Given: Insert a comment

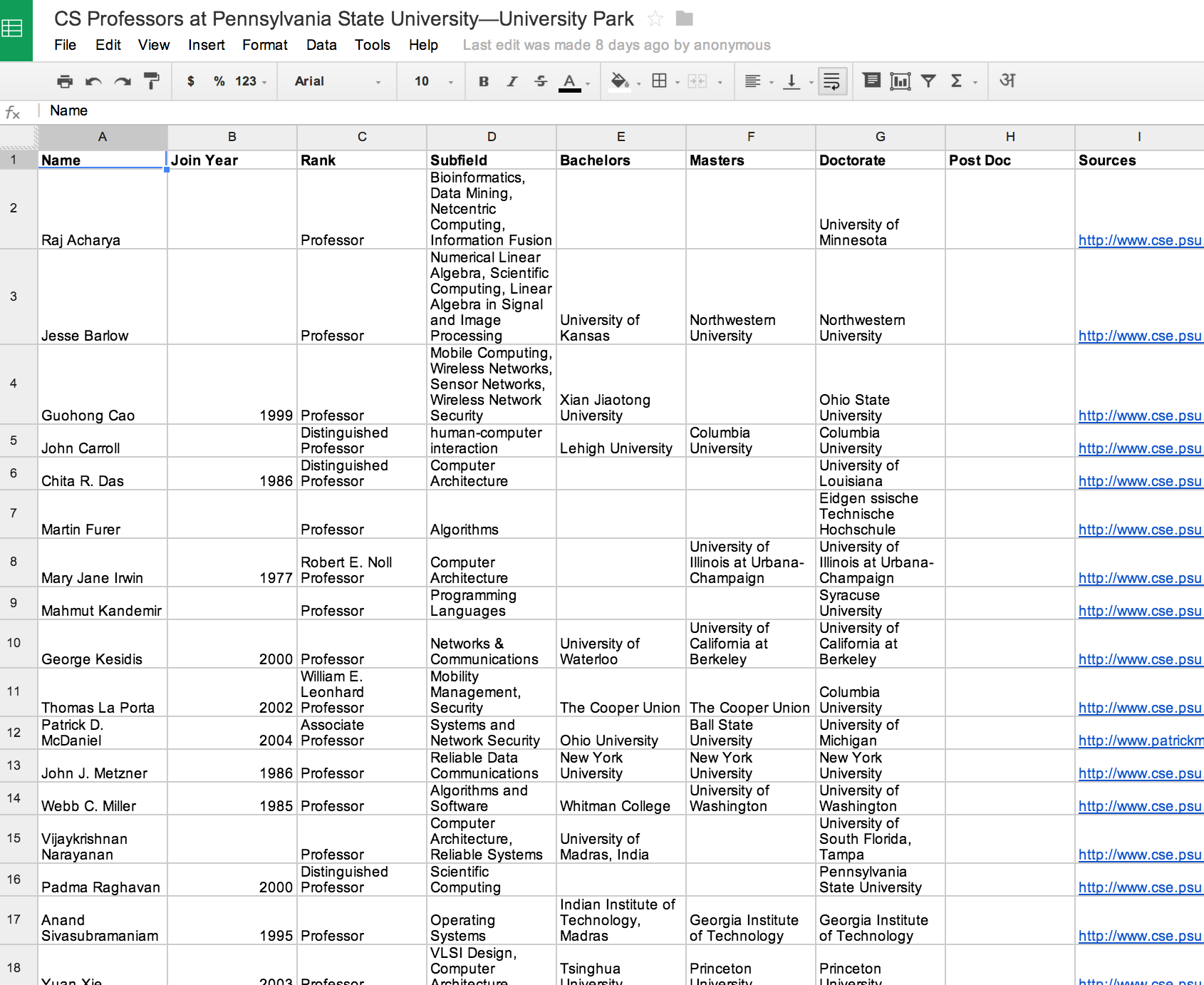Looking at the screenshot, I should tap(871, 81).
